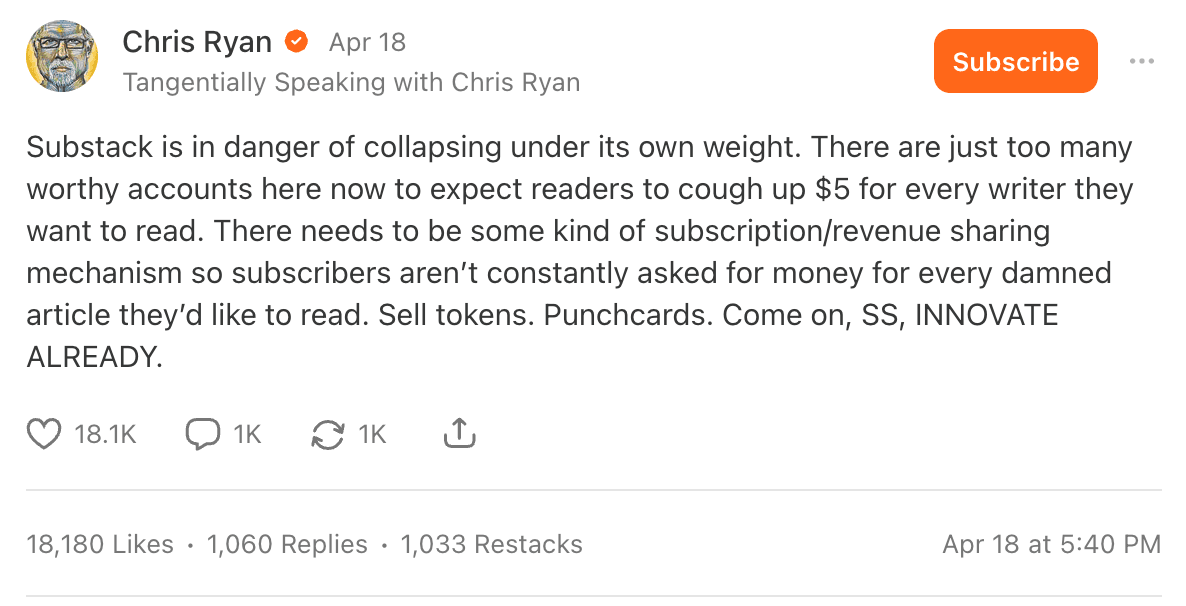Show the 1,033 Restacks list
The width and height of the screenshot is (1186, 606).
(491, 544)
